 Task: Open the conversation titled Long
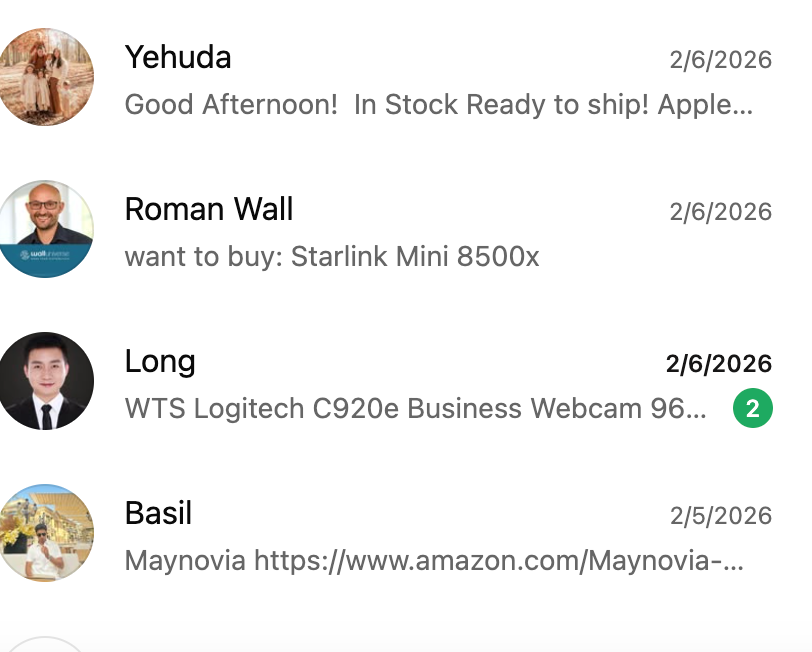click(x=160, y=361)
